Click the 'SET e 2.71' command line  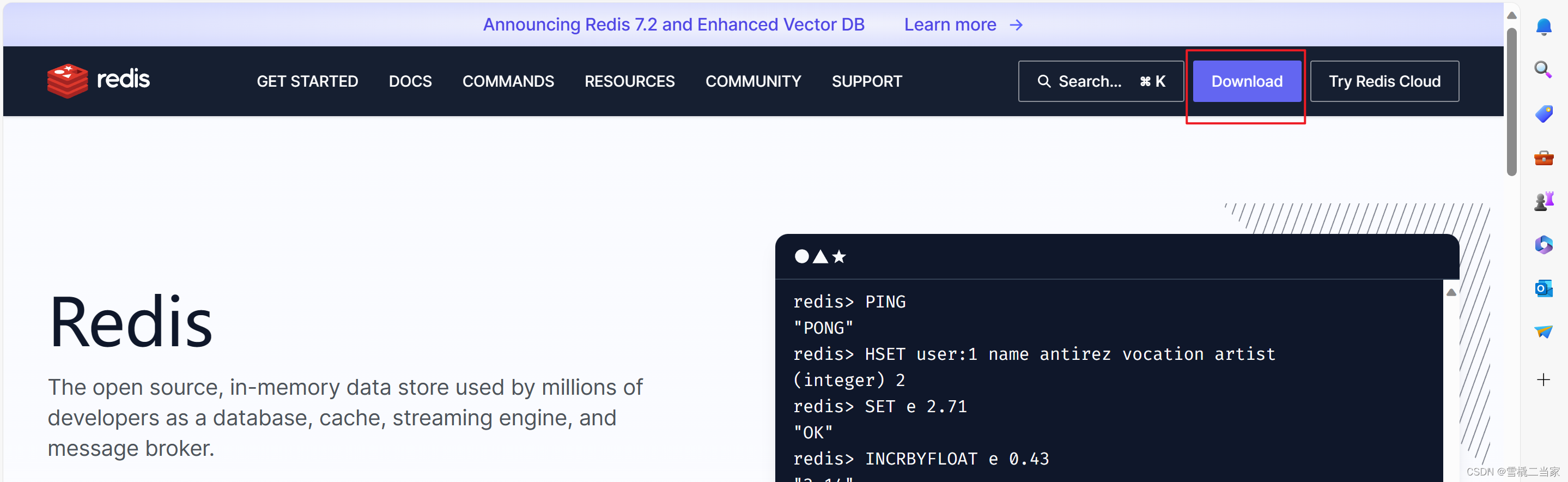point(880,406)
